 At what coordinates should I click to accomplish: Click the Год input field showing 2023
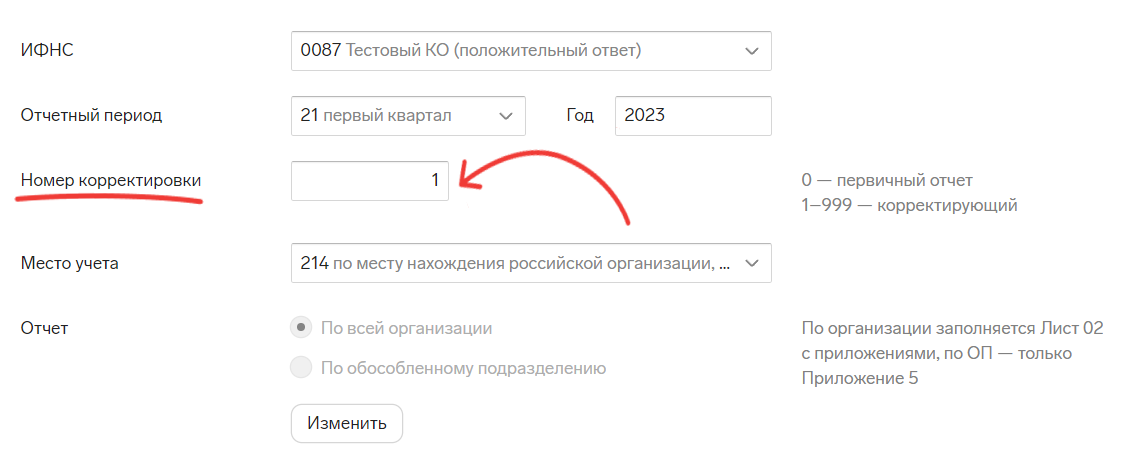pyautogui.click(x=692, y=115)
